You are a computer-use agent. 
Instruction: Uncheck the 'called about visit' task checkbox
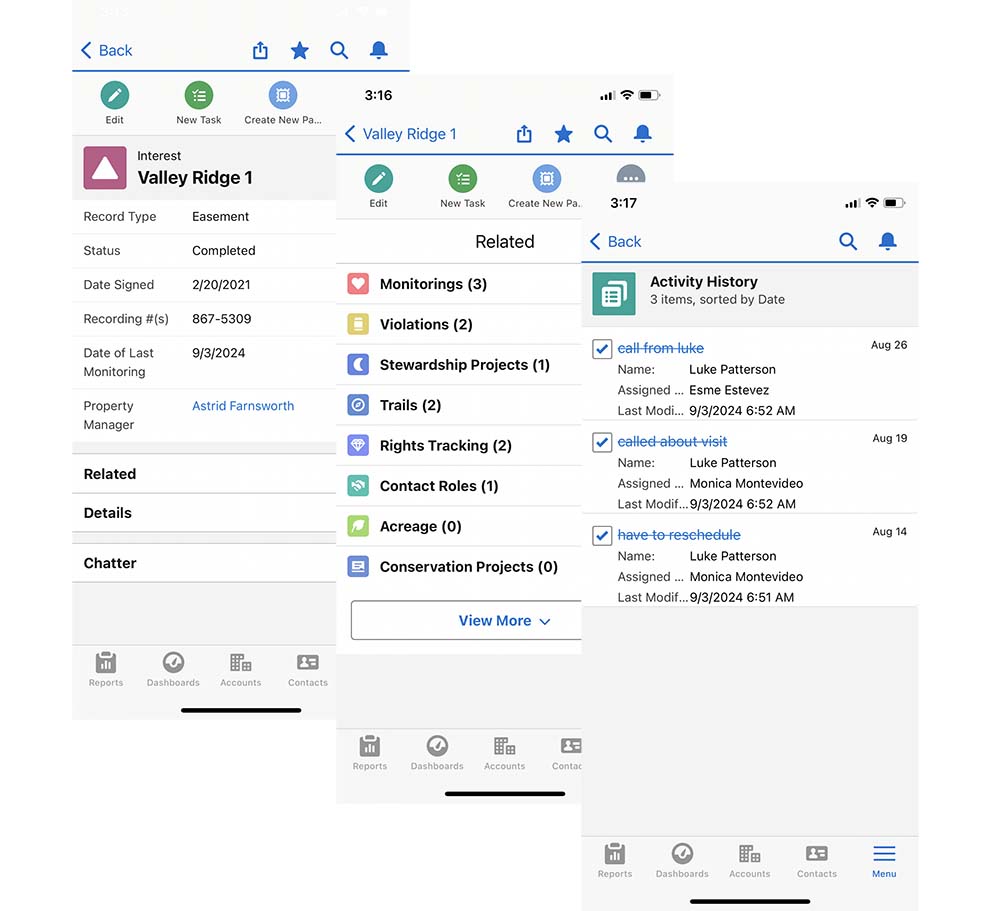[x=602, y=442]
